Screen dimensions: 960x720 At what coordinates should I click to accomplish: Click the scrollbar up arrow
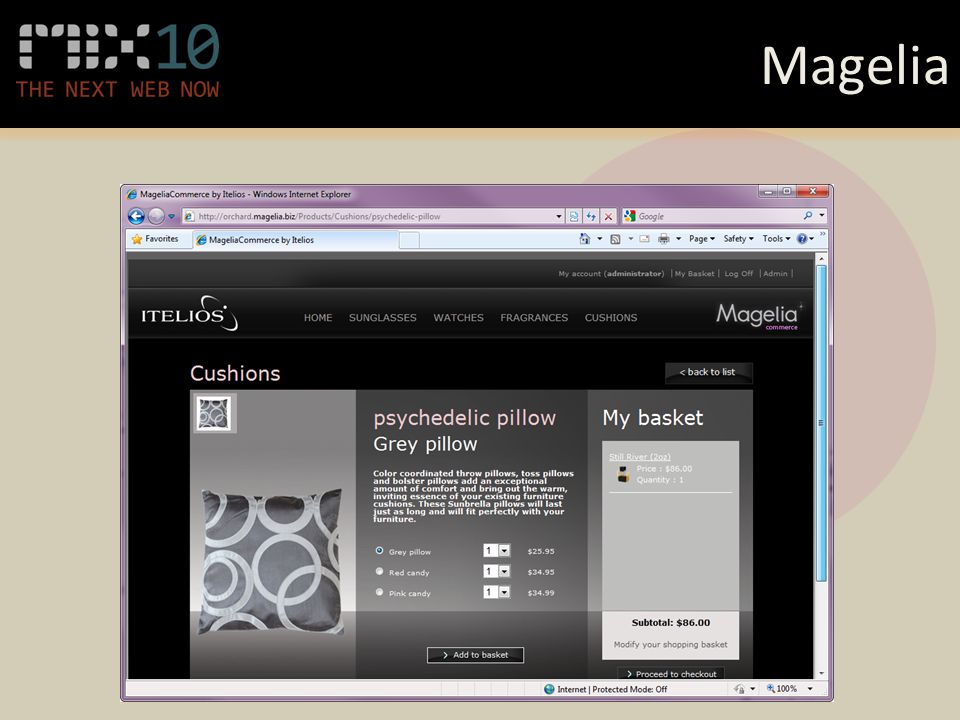point(822,259)
